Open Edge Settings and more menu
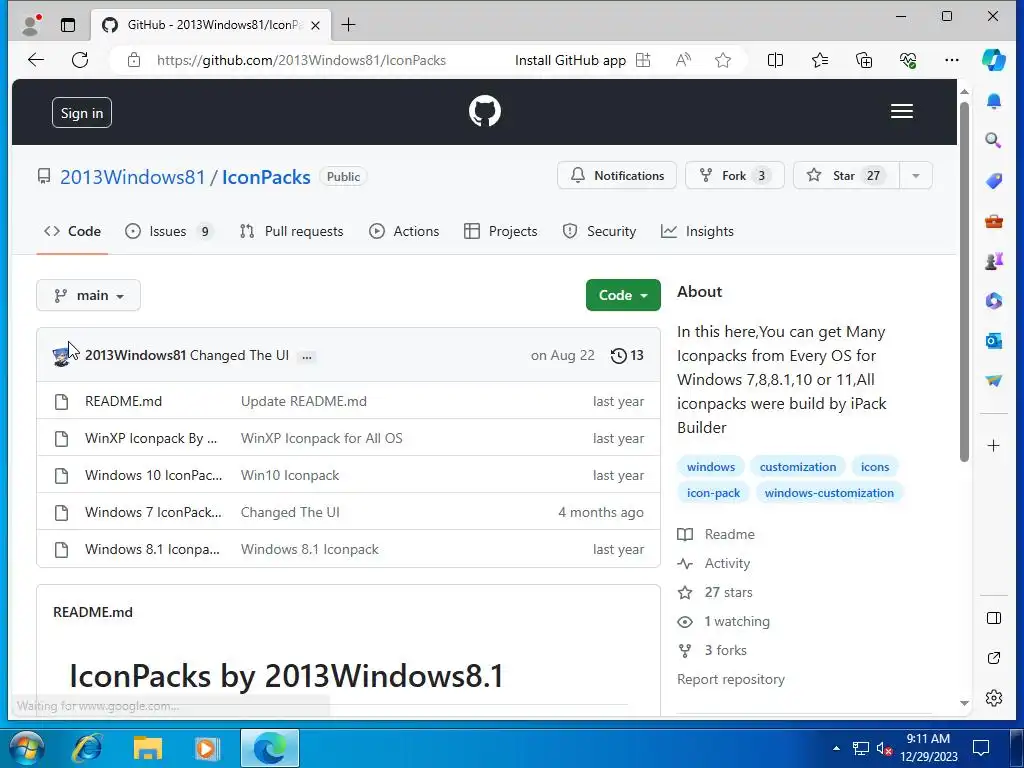 (952, 60)
